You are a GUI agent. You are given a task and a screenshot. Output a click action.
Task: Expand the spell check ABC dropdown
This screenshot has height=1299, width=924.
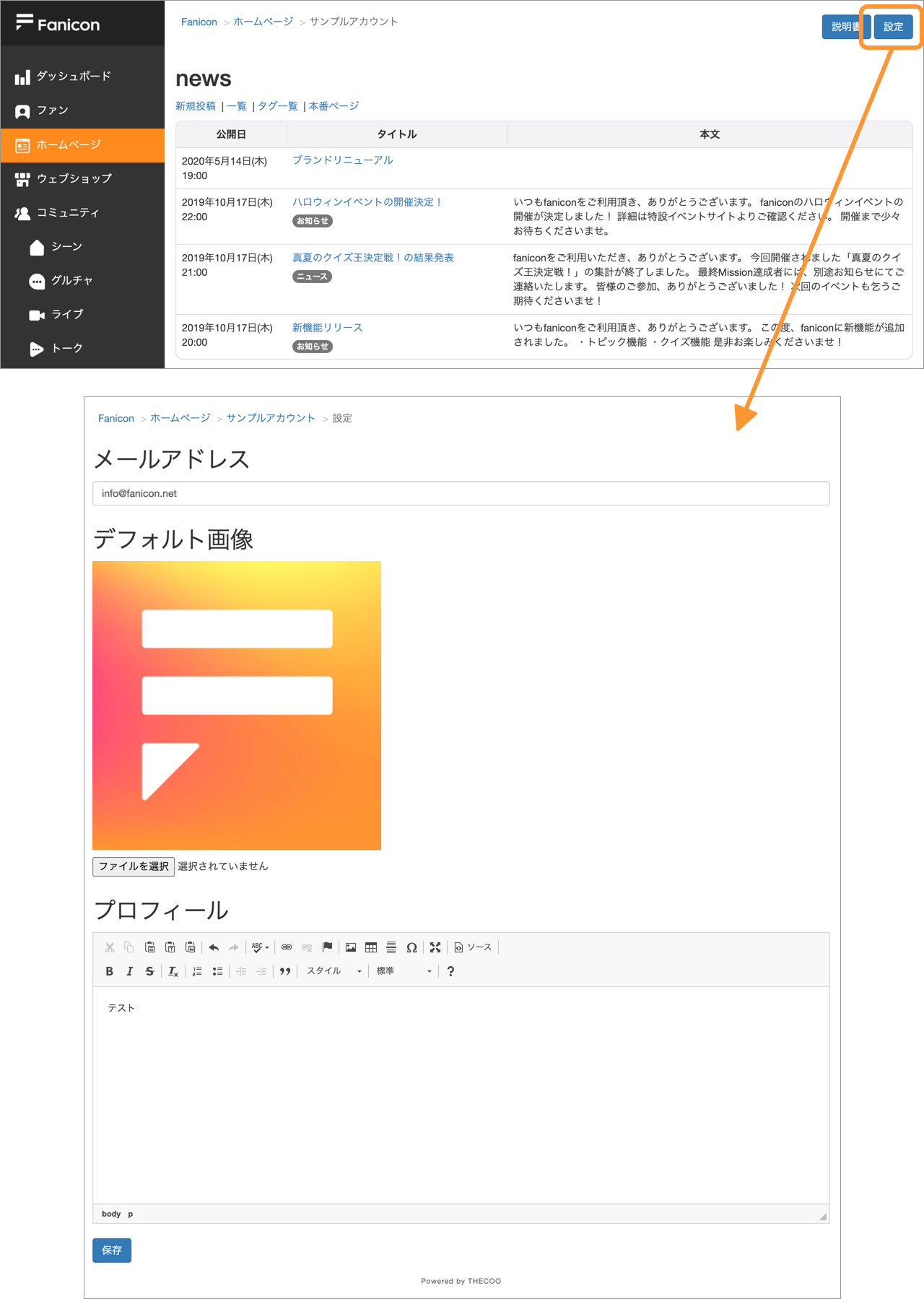pyautogui.click(x=260, y=947)
